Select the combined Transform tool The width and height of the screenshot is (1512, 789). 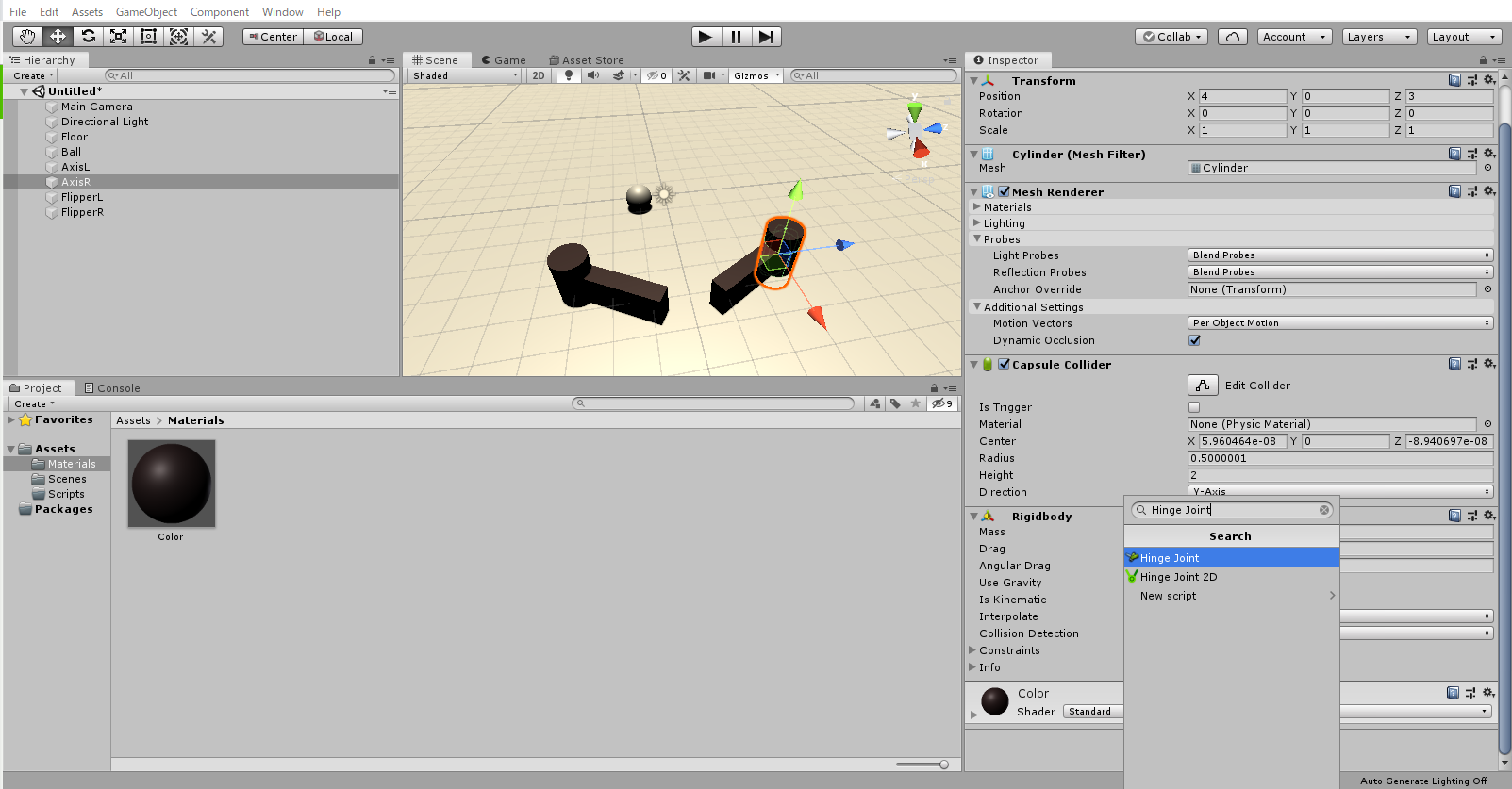[x=178, y=37]
